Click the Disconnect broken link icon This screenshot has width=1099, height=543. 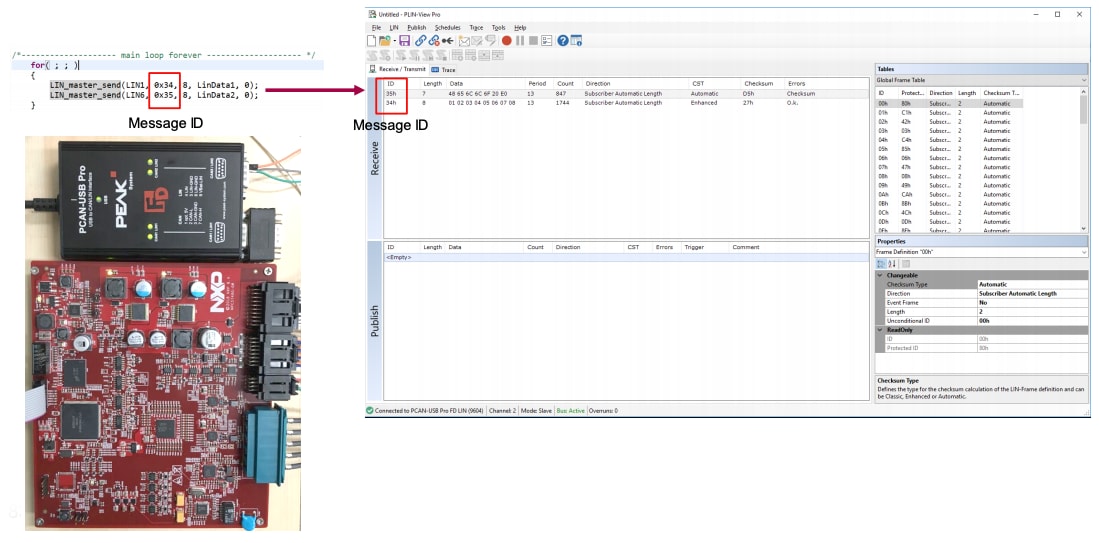click(434, 41)
